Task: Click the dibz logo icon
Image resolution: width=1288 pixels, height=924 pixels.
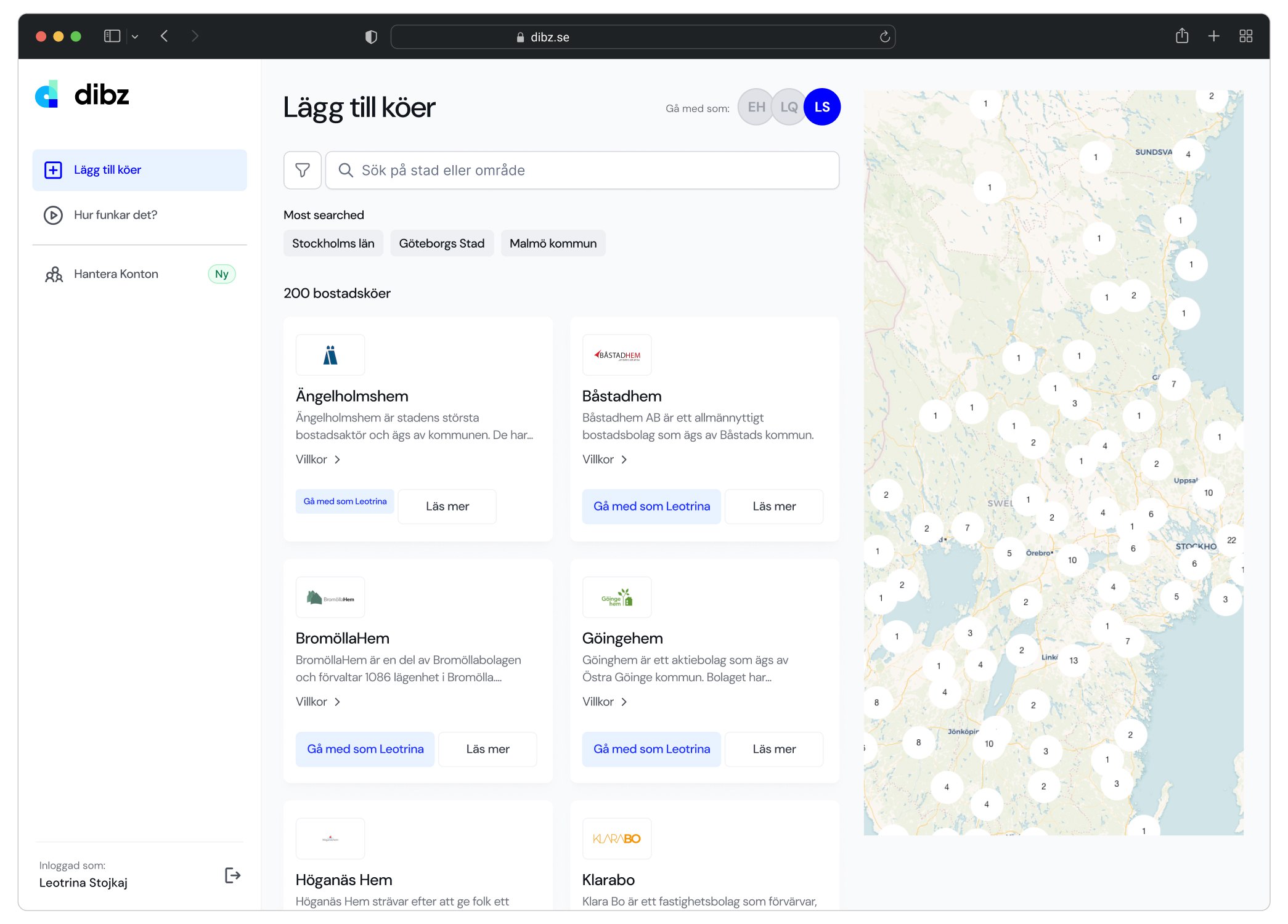Action: (x=47, y=94)
